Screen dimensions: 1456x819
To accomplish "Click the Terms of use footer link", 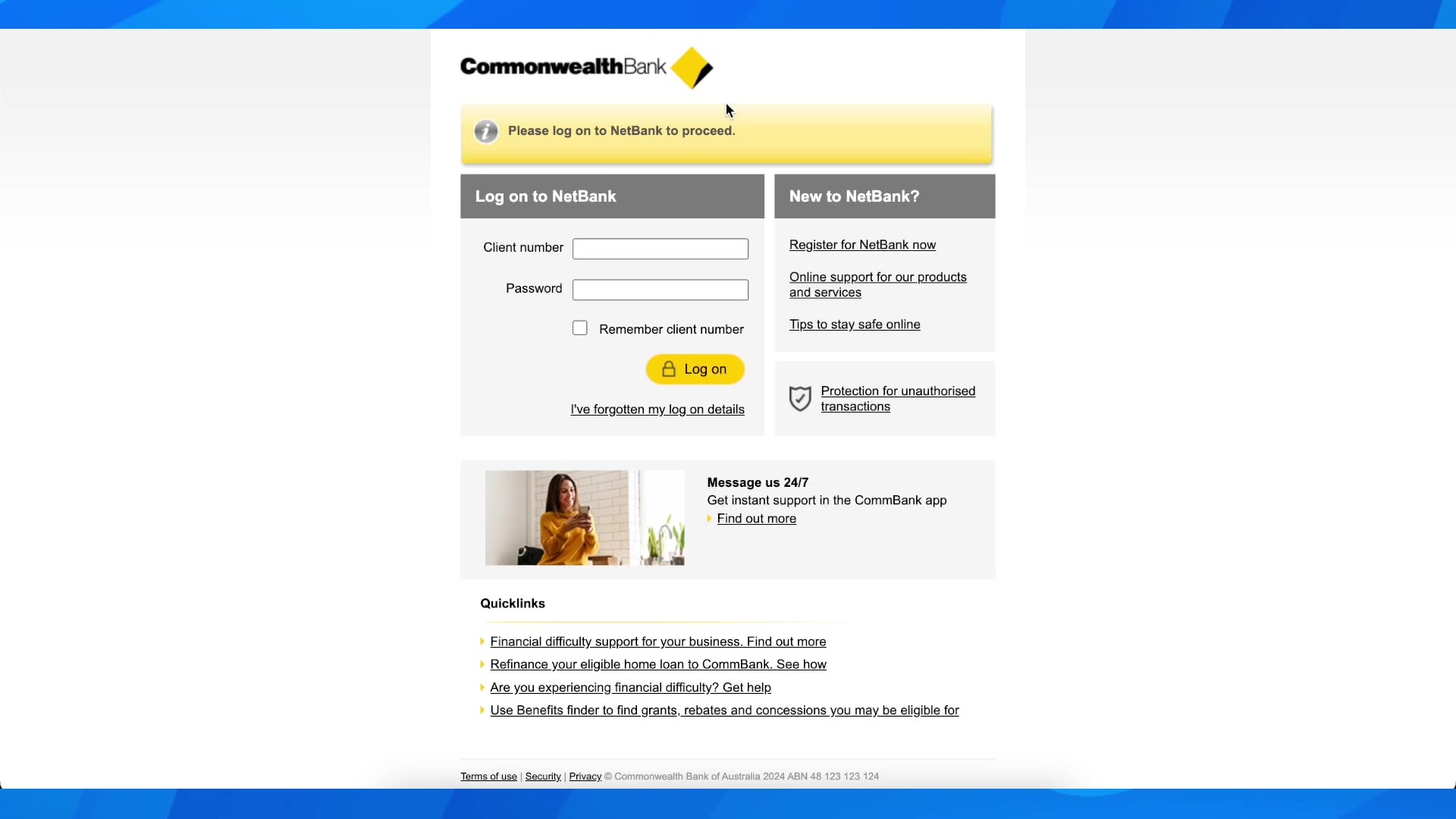I will point(488,775).
